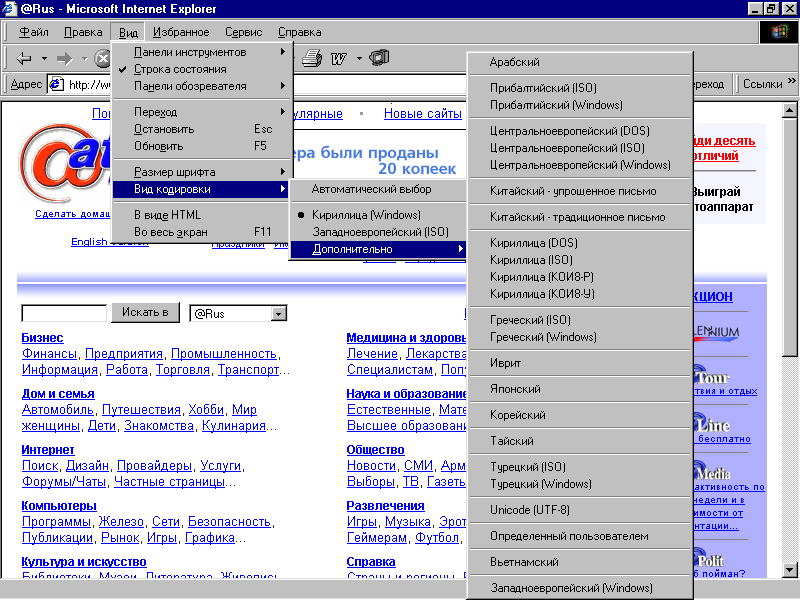Choose Западноевропейский (ISO) encoding
This screenshot has width=800, height=600.
click(x=378, y=232)
